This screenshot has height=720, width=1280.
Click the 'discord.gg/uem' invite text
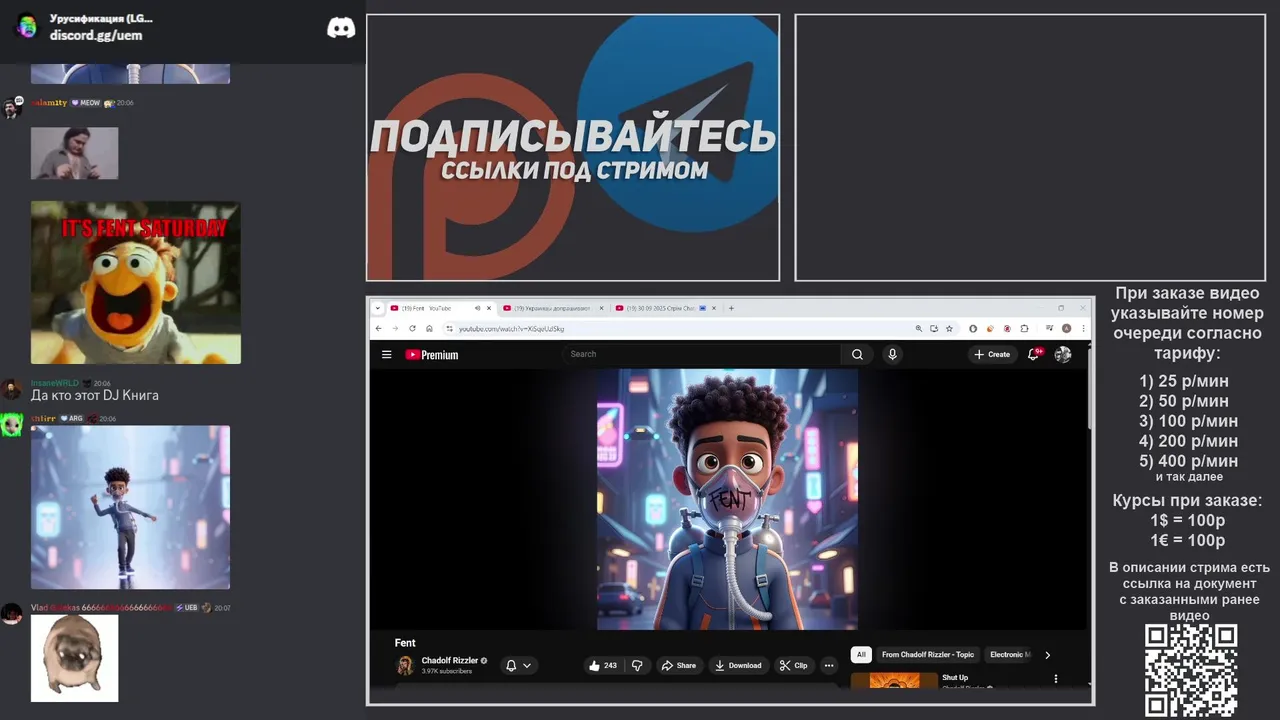pos(96,35)
